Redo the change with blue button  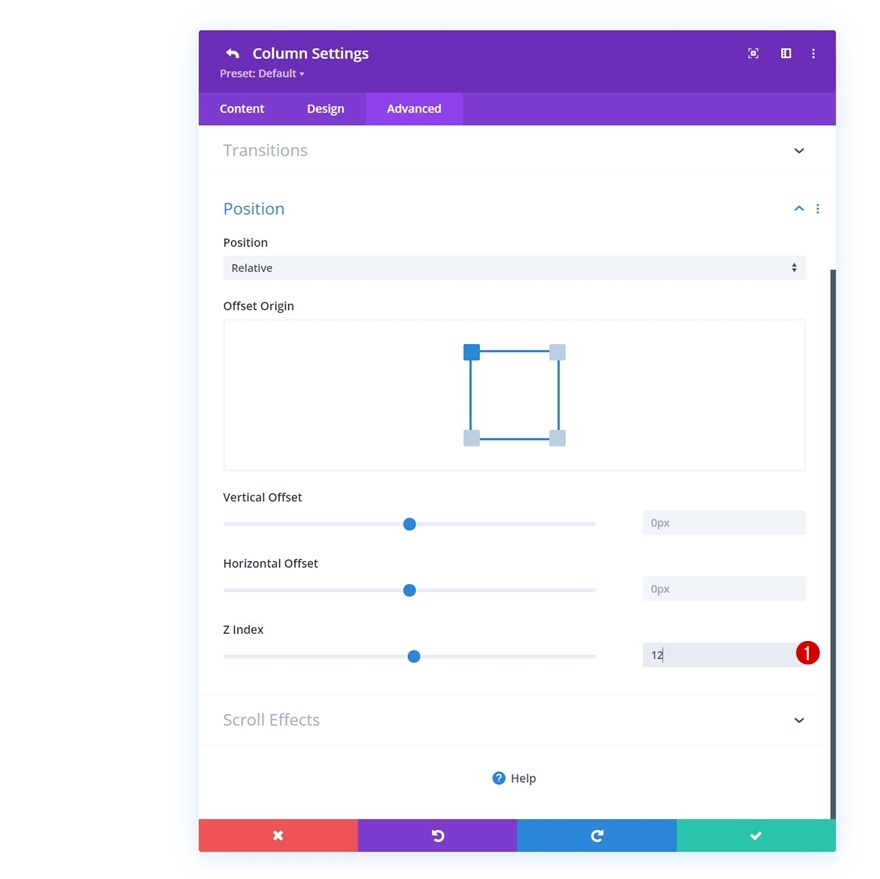point(597,835)
